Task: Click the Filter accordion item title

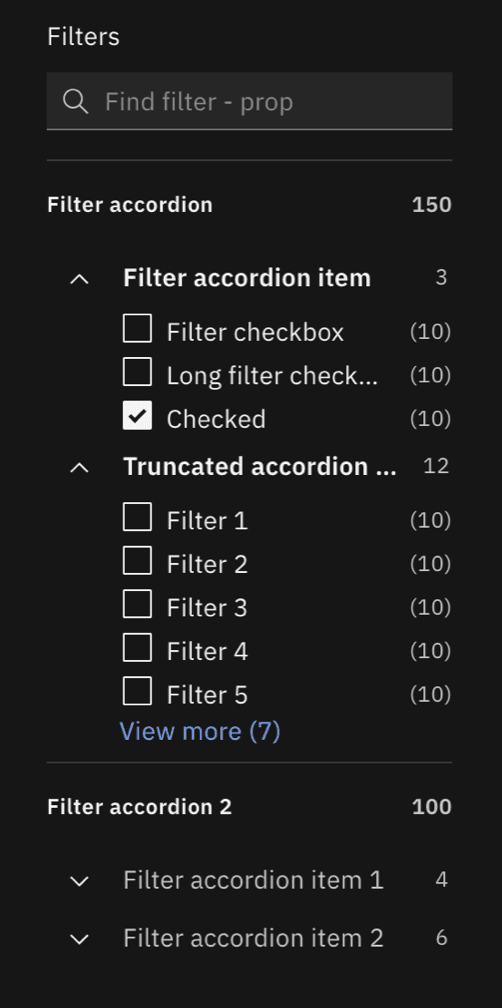Action: tap(247, 278)
